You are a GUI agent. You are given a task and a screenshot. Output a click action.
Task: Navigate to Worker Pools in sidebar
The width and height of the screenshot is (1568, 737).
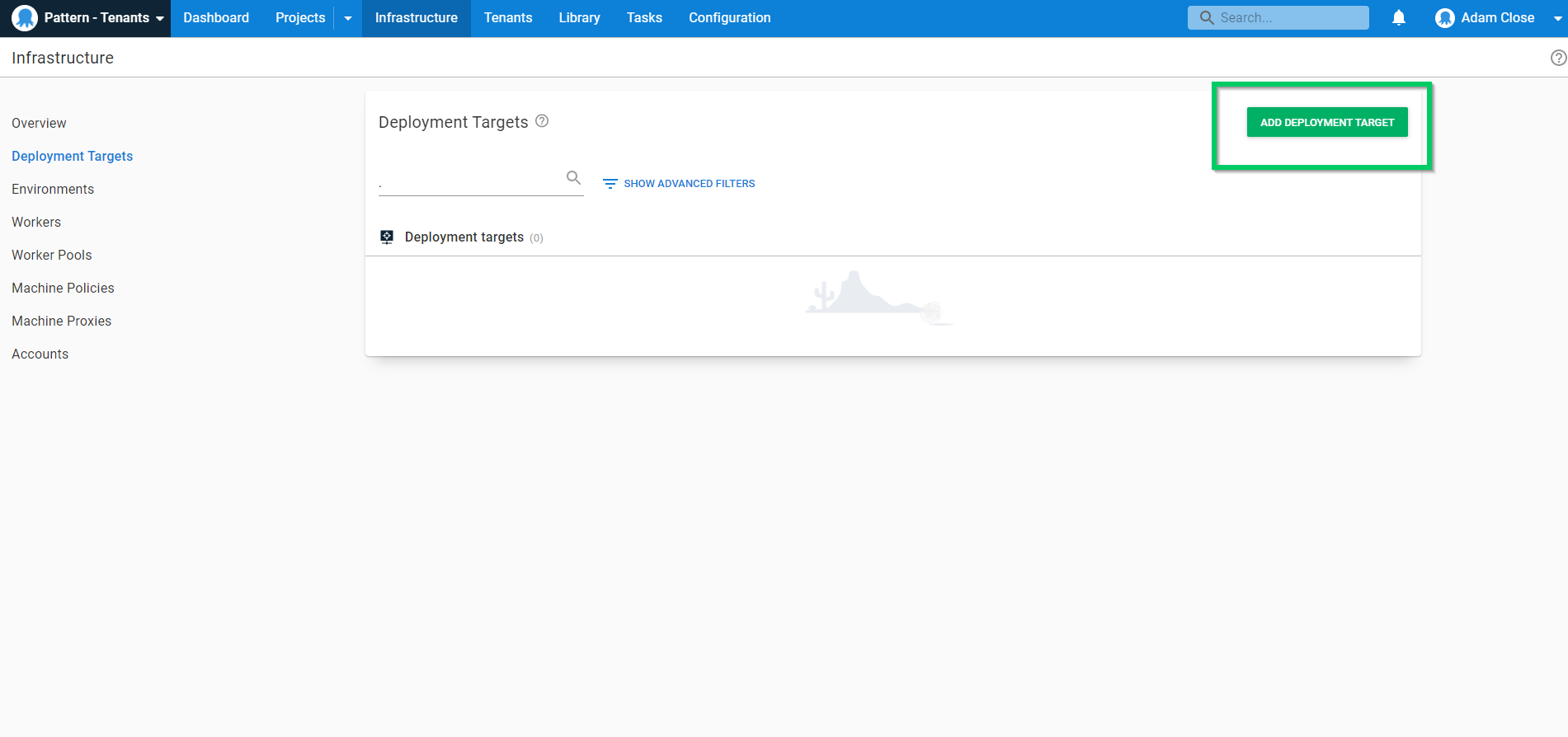point(52,255)
